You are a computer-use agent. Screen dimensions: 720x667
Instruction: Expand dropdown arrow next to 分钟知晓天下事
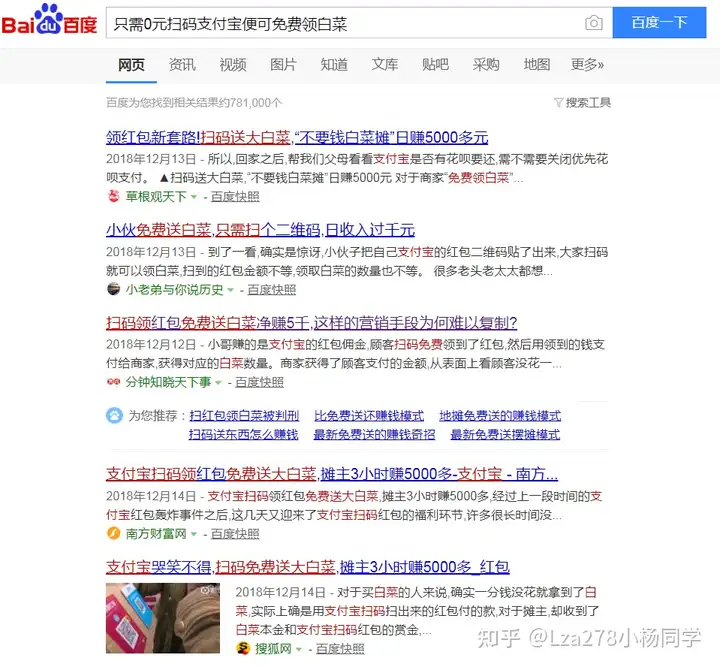pyautogui.click(x=218, y=382)
